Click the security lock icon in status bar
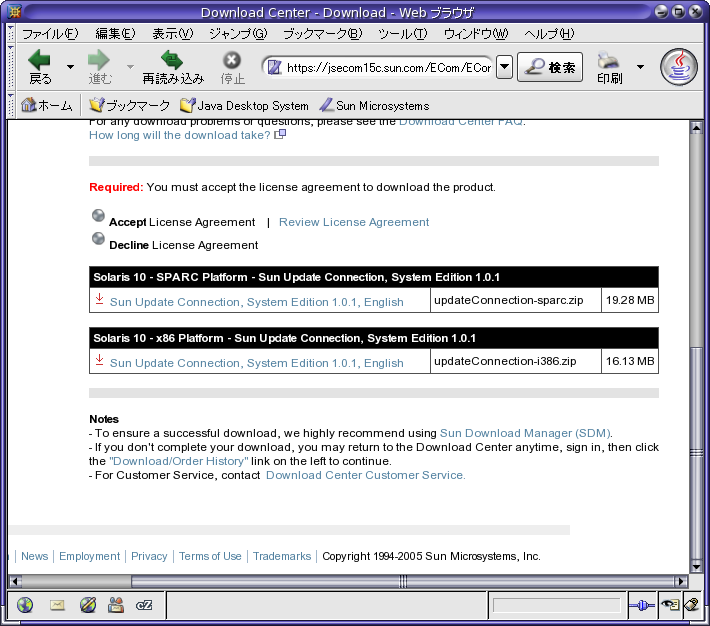This screenshot has height=626, width=710. 692,605
